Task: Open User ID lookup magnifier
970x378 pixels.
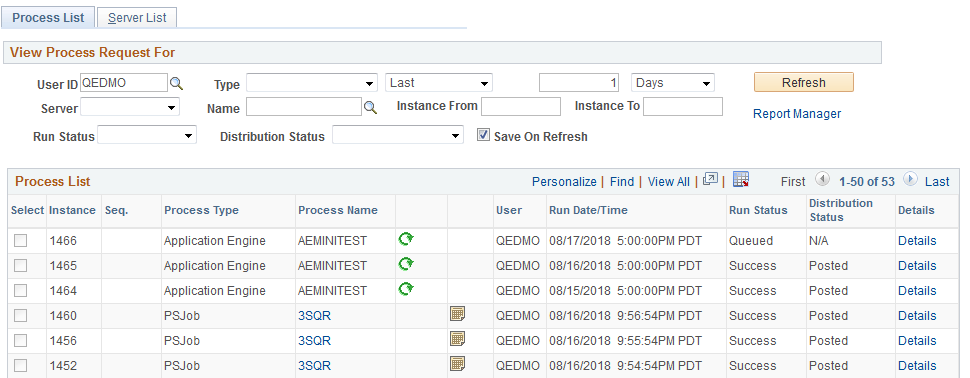Action: pyautogui.click(x=177, y=84)
